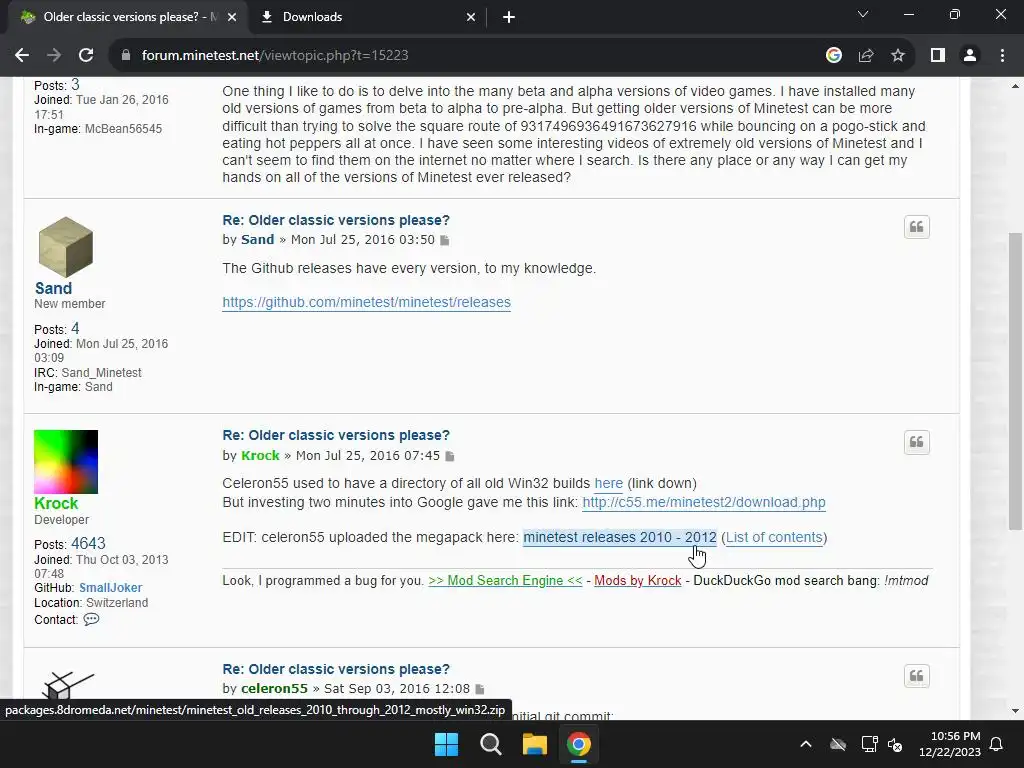
Task: Open the '>> Mod Search Engine <<' link
Action: [505, 581]
